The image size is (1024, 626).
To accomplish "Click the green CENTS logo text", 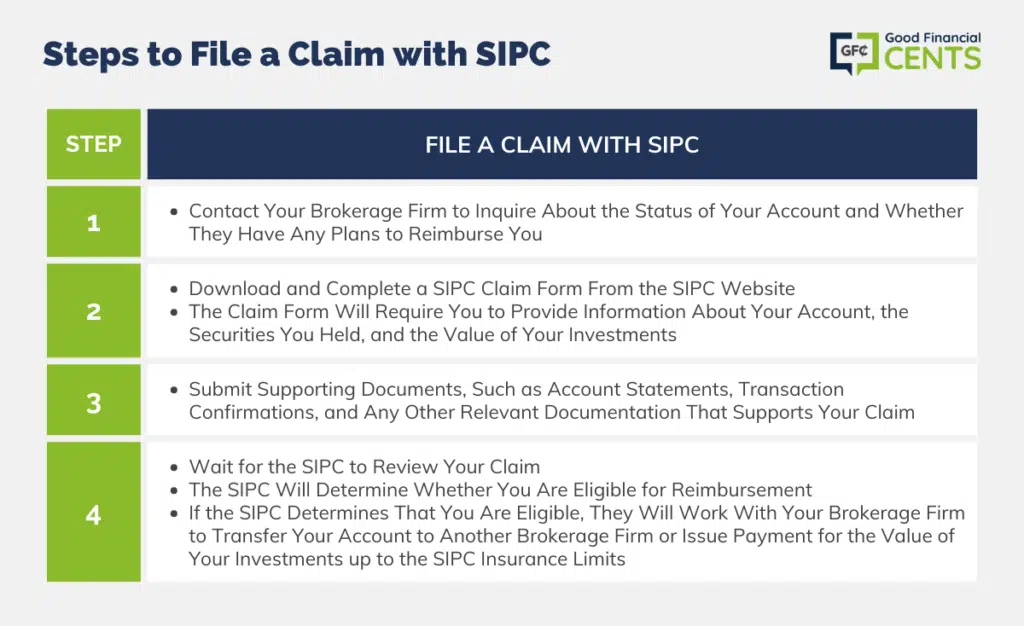I will click(933, 58).
